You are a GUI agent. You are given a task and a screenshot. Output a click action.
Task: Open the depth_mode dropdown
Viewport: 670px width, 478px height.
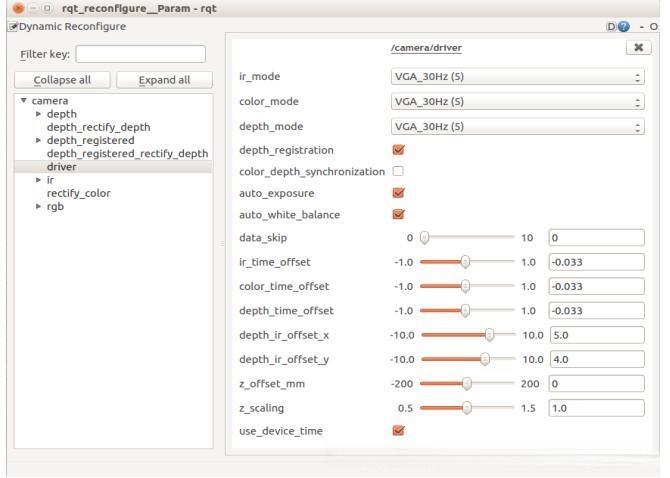tap(517, 126)
